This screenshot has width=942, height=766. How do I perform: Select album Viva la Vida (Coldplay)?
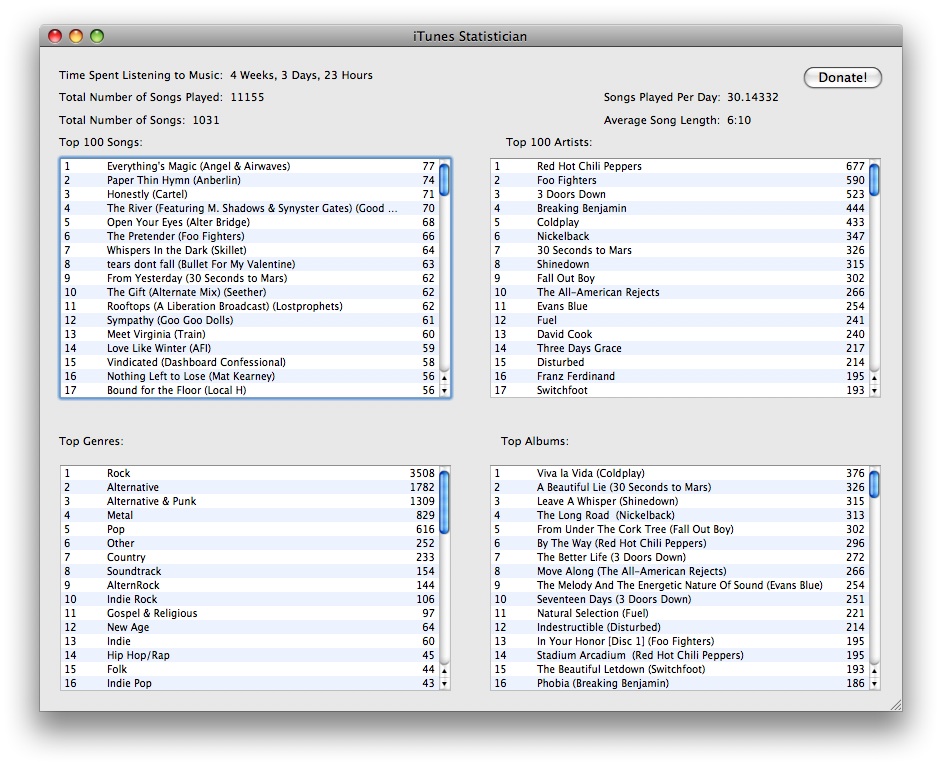click(679, 473)
